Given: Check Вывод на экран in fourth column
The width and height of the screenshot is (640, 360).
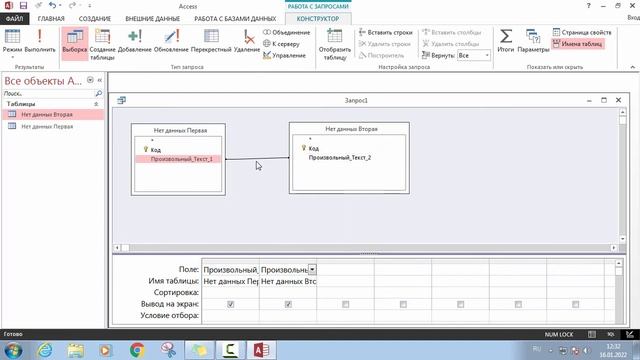Looking at the screenshot, I should click(x=403, y=304).
